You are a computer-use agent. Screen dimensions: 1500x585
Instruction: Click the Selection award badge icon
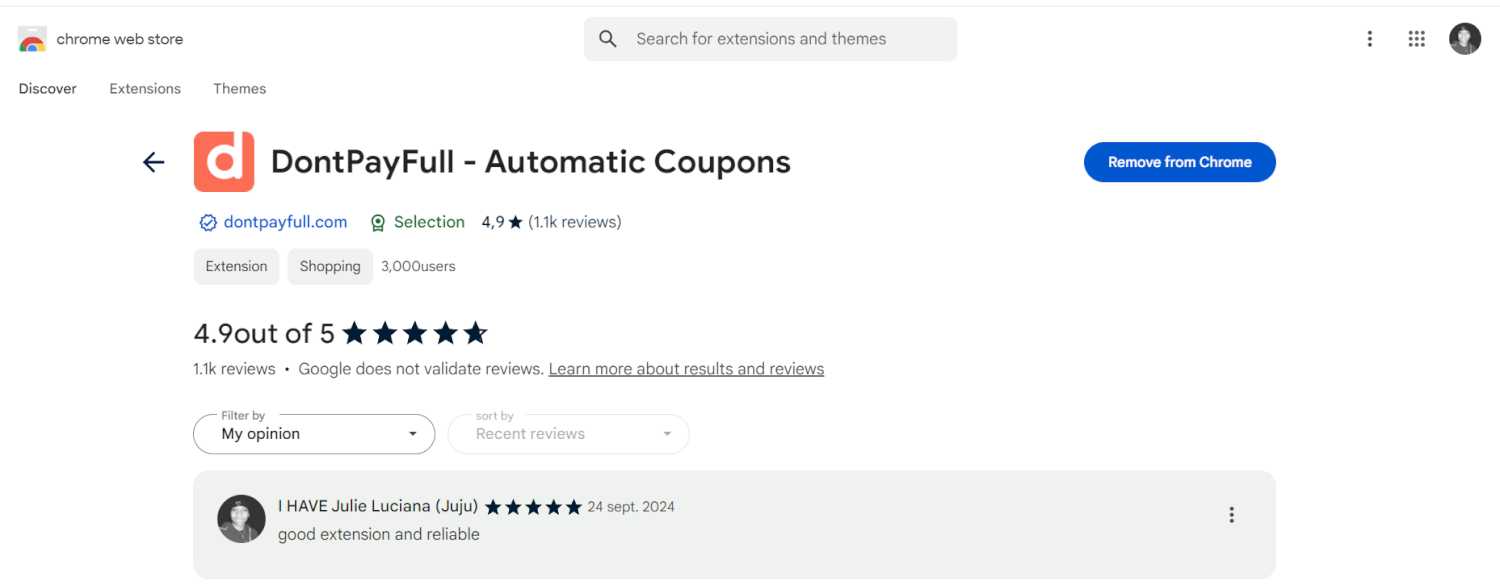click(378, 223)
